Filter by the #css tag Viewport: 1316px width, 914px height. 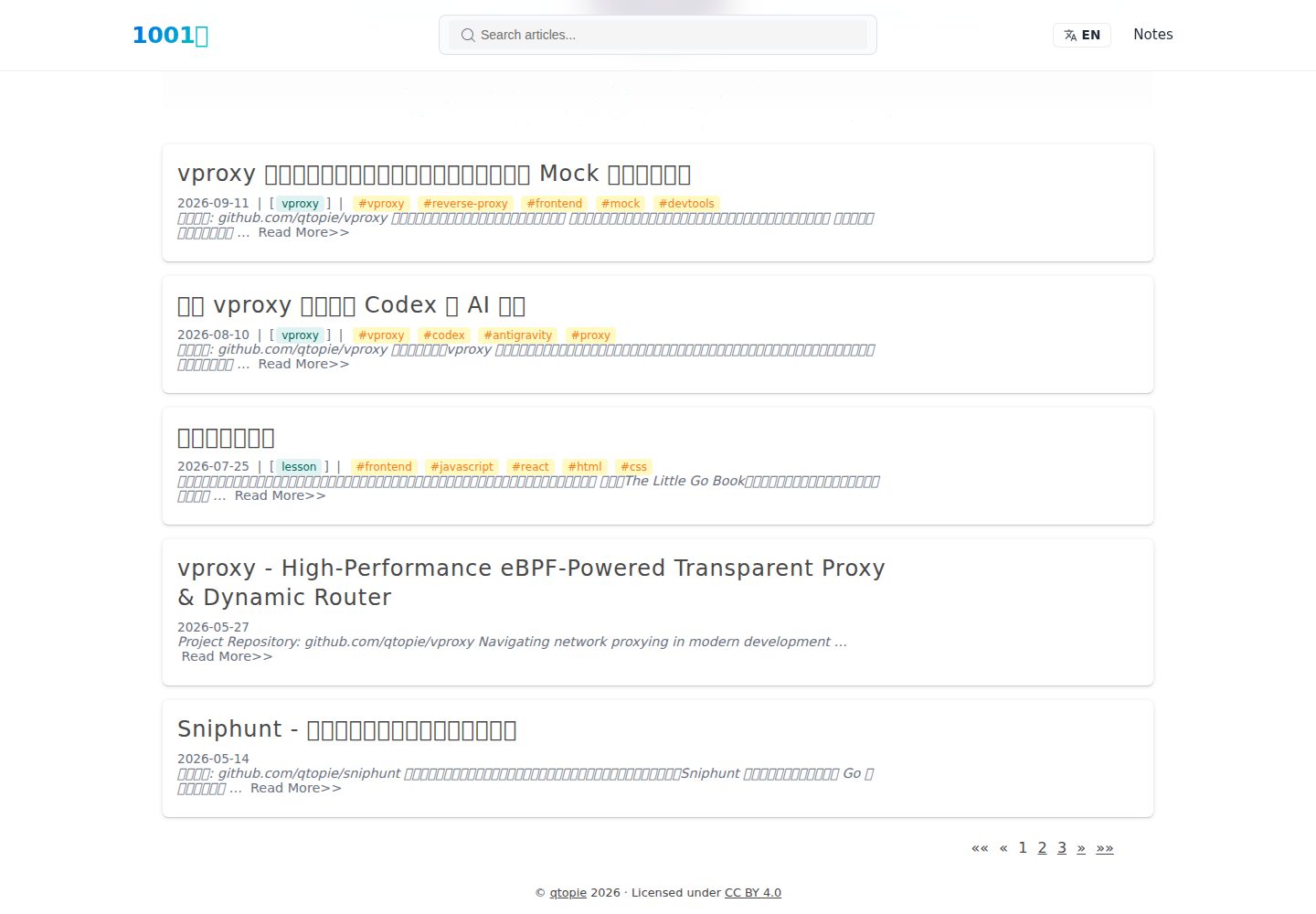pos(633,467)
